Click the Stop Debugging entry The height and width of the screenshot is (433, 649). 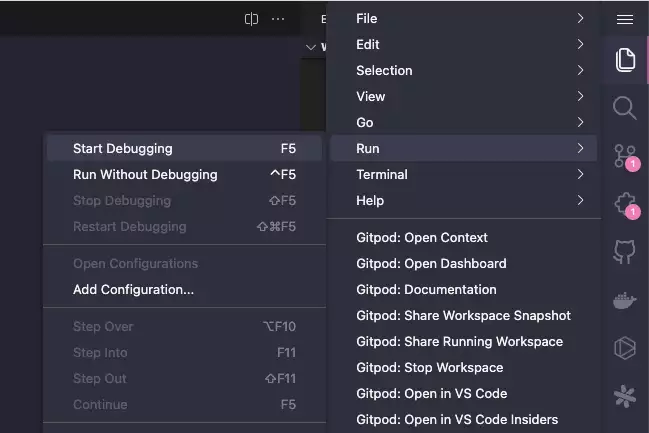(x=184, y=200)
